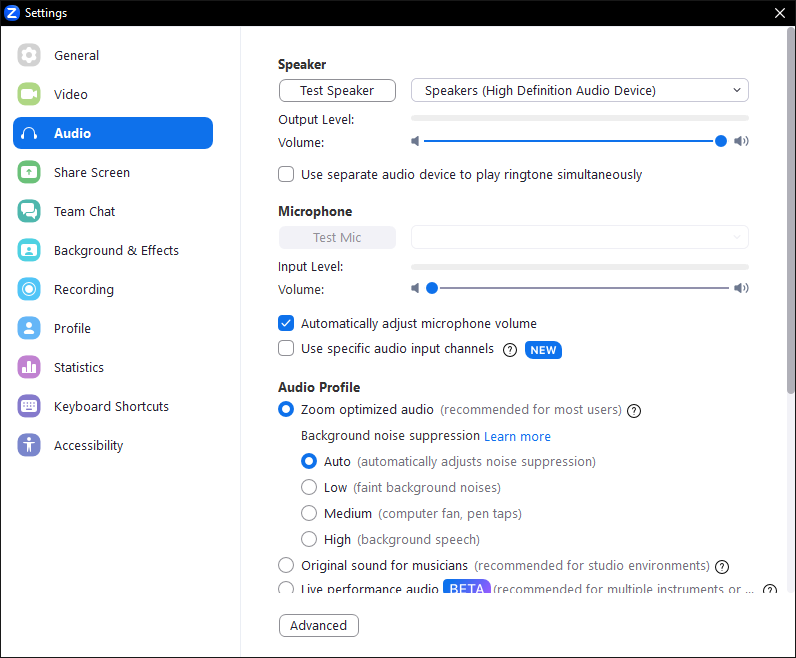Open Accessibility settings

[113, 445]
